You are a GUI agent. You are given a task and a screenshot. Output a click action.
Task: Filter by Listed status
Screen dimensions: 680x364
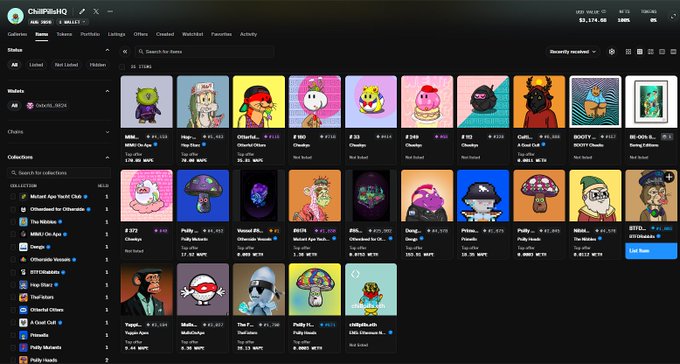coord(36,65)
